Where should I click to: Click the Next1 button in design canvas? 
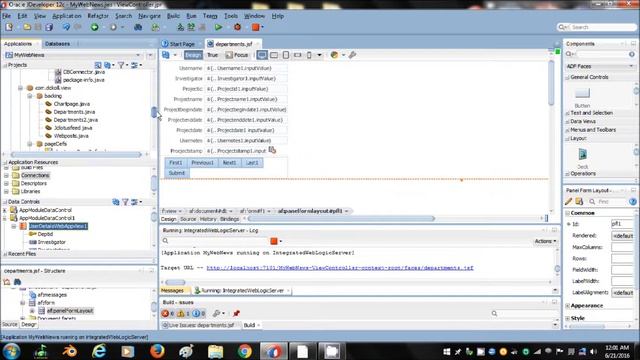pos(229,162)
